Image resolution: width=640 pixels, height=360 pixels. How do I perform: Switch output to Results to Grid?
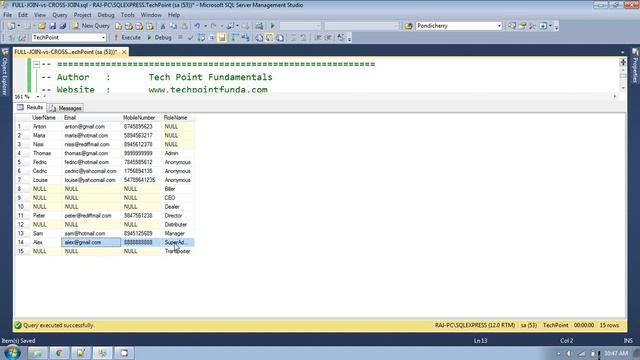[x=269, y=38]
